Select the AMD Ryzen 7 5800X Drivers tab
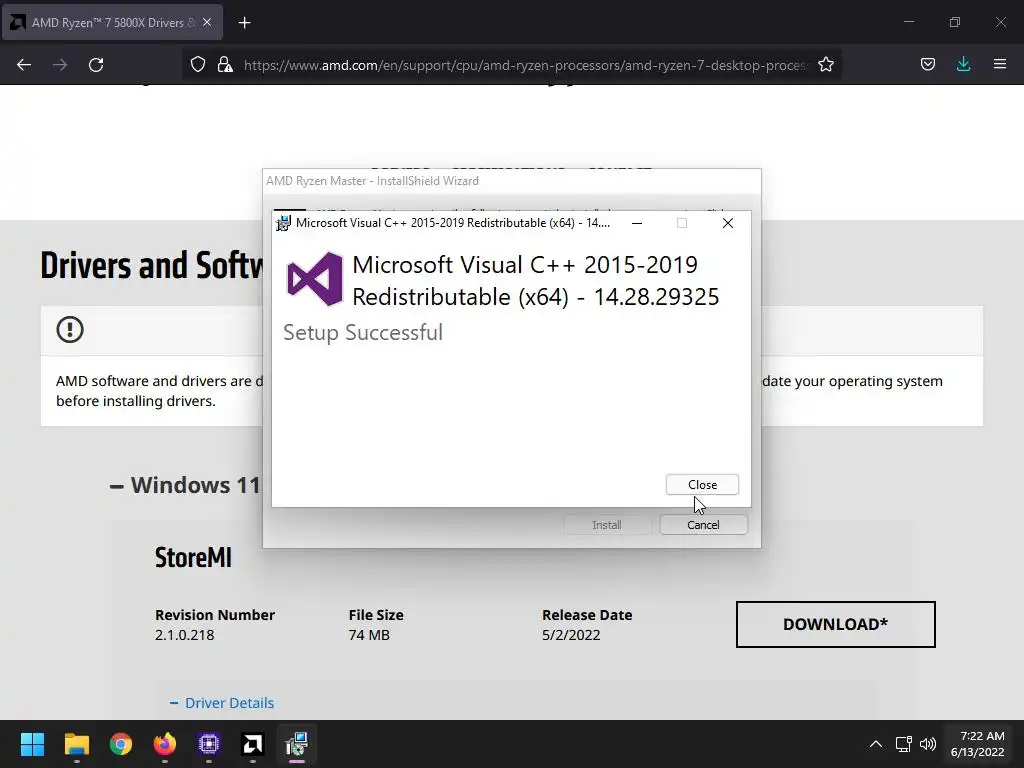Screen dimensions: 1024x768 [112, 22]
